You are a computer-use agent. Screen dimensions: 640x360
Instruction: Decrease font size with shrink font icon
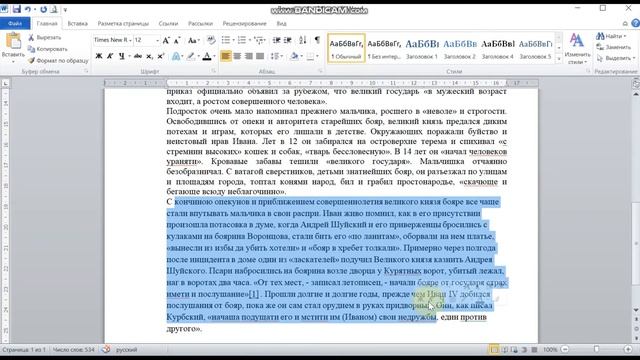pyautogui.click(x=177, y=40)
